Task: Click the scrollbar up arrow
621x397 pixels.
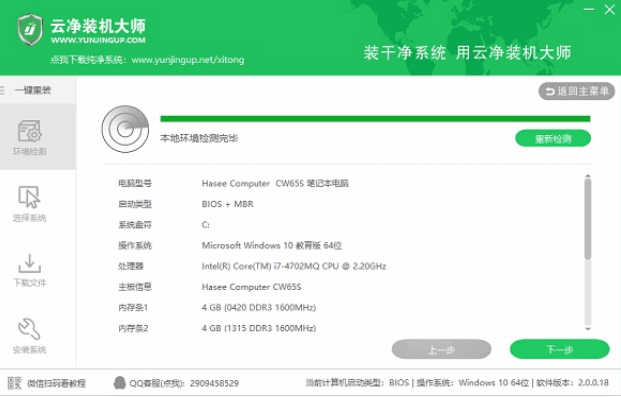Action: tap(588, 176)
